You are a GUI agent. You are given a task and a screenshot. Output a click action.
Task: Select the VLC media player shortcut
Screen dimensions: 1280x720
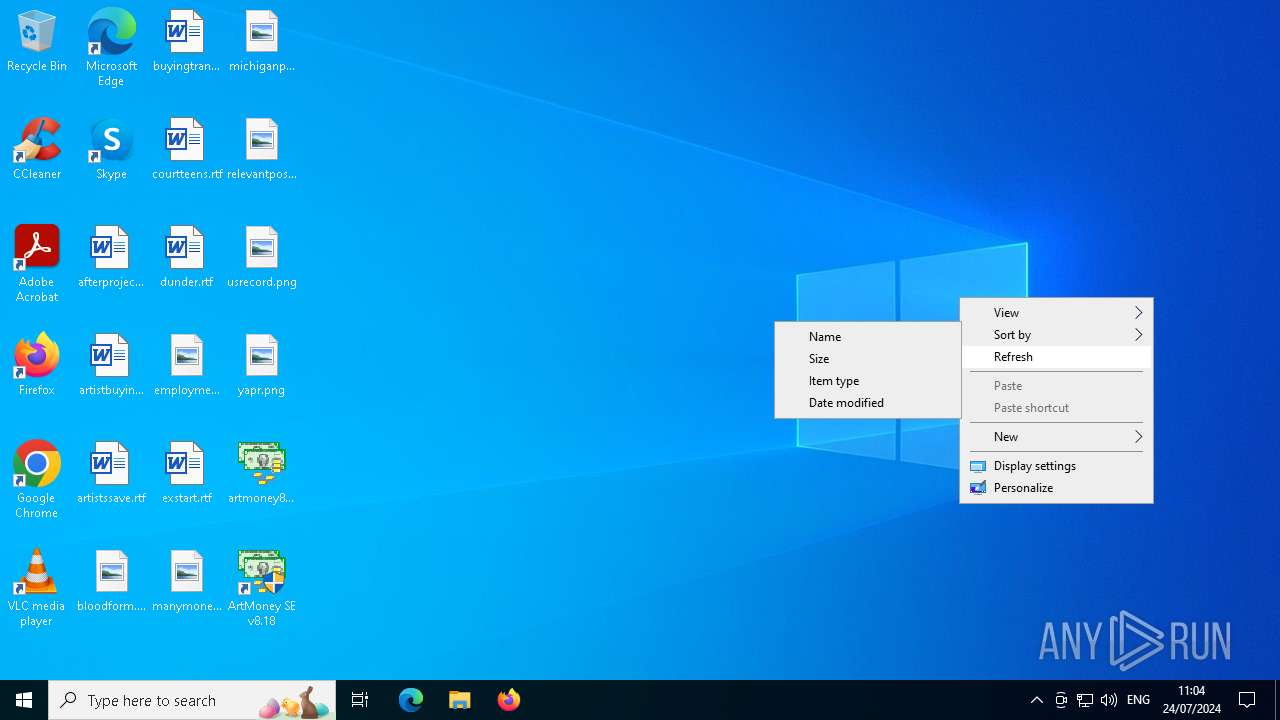click(x=37, y=588)
